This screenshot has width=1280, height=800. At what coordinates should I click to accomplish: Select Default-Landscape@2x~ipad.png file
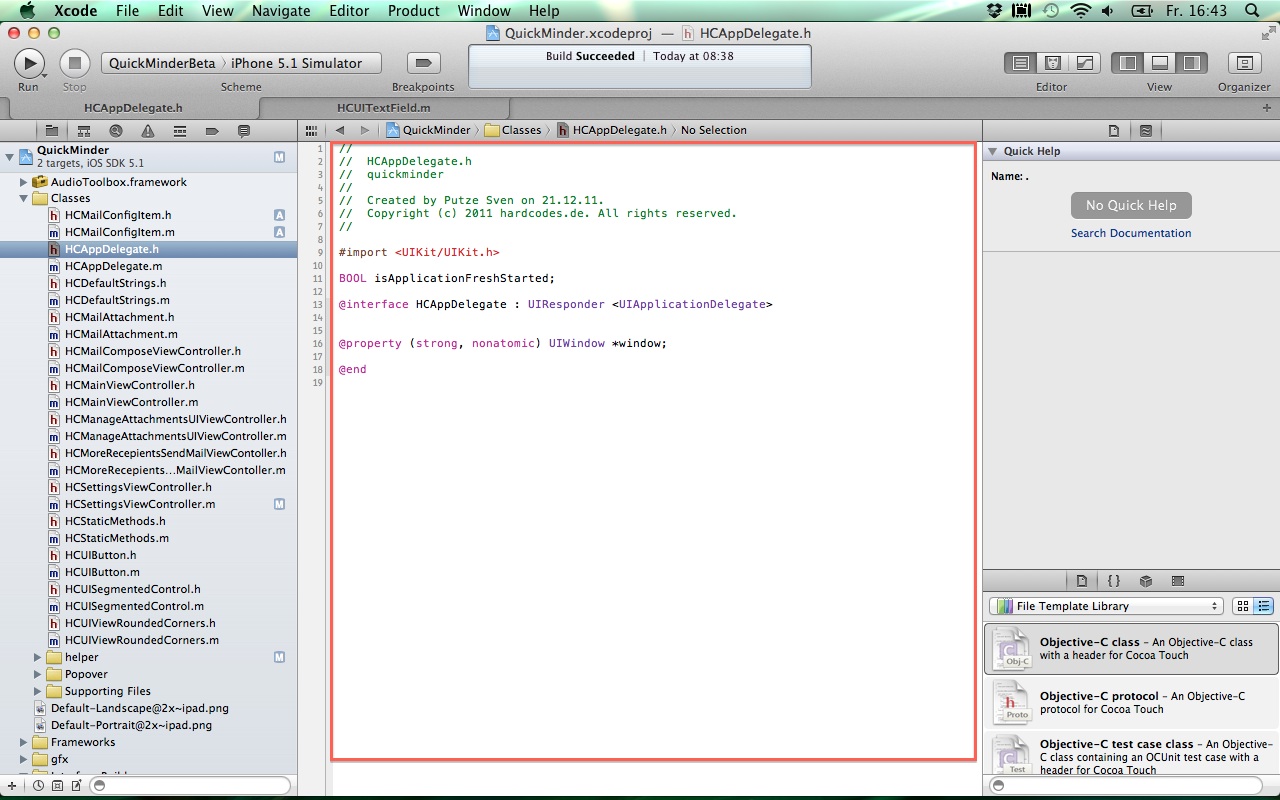(139, 708)
